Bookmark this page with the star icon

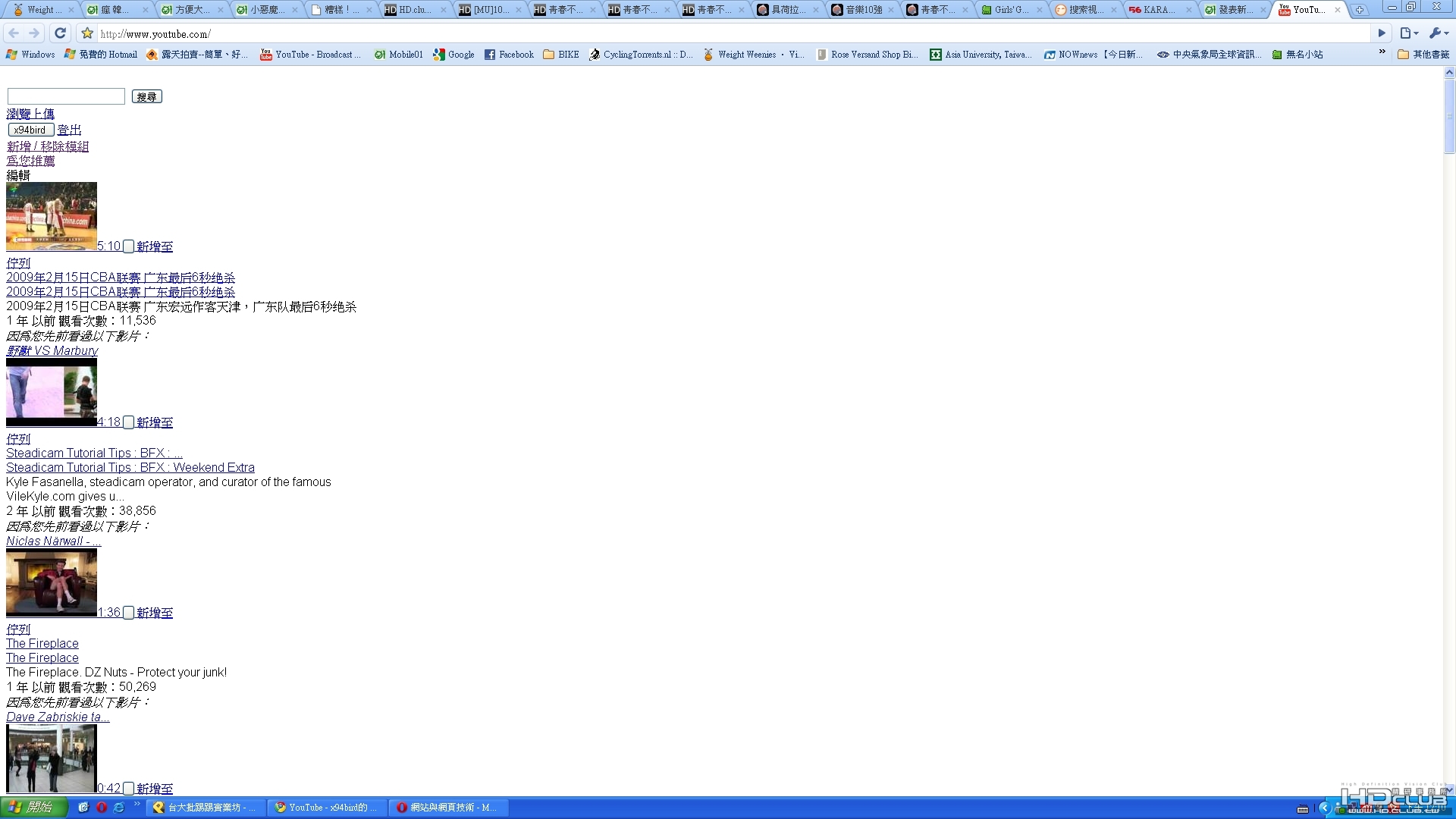point(87,33)
